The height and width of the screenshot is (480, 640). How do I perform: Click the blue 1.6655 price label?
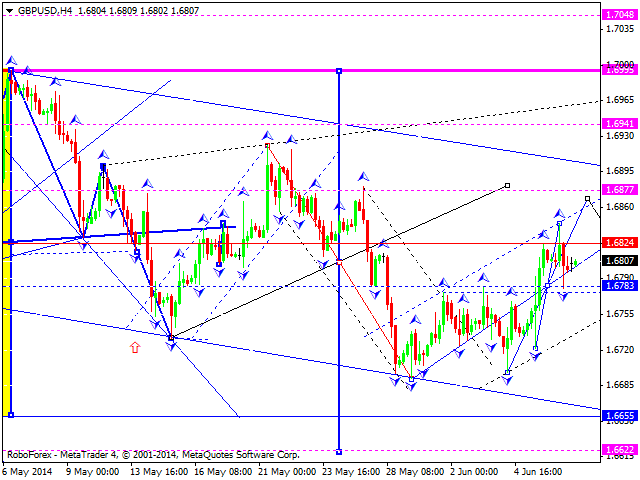pyautogui.click(x=617, y=414)
